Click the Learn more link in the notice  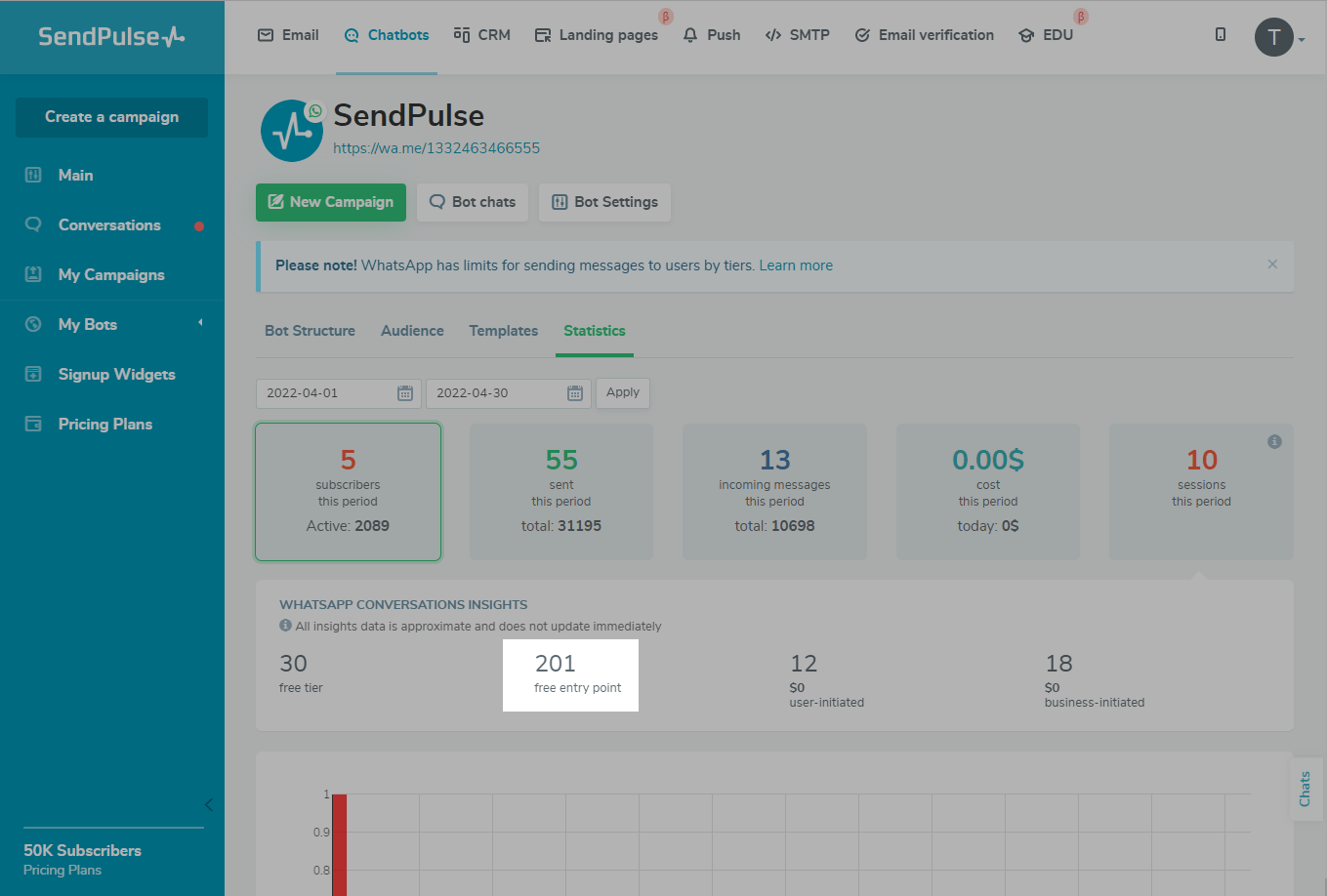pyautogui.click(x=796, y=265)
